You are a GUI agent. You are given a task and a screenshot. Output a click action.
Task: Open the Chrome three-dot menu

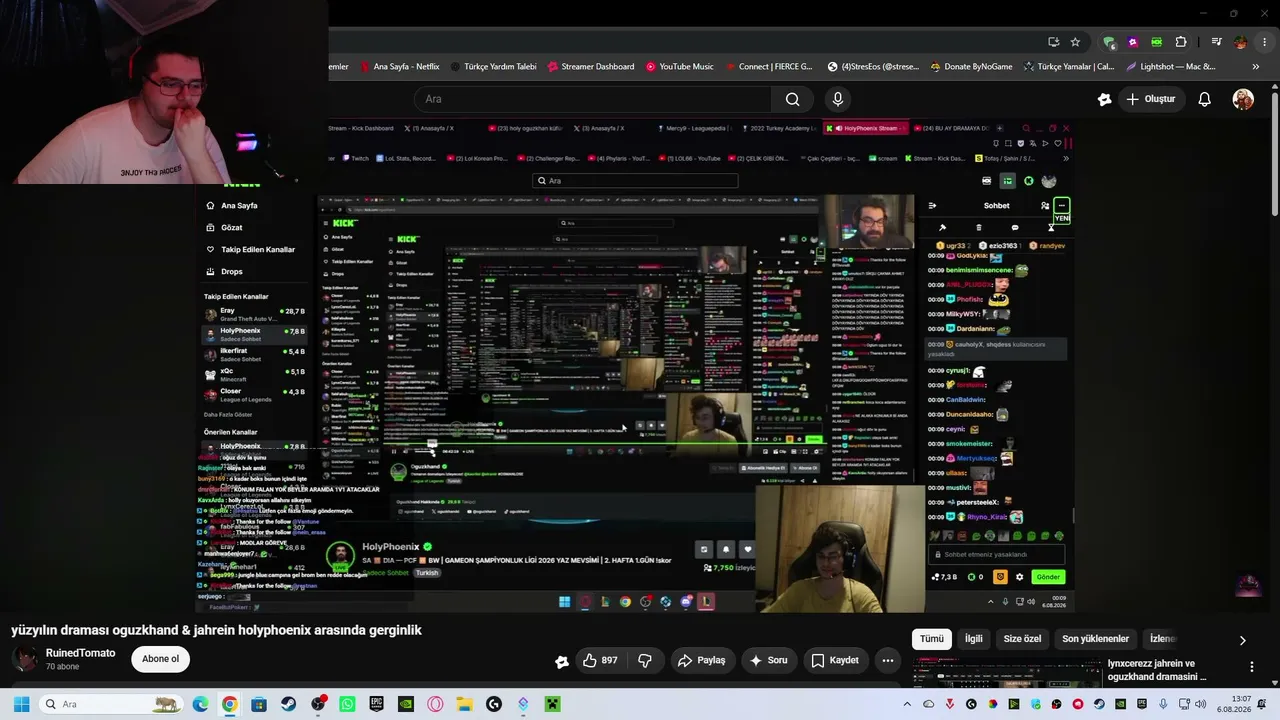click(x=1266, y=42)
